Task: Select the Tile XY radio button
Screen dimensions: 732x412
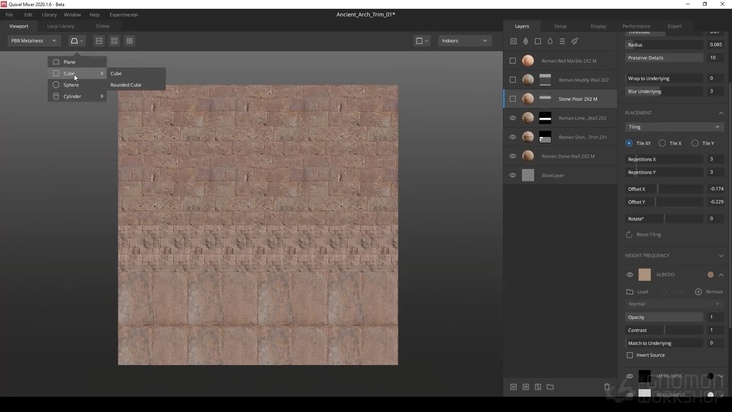Action: click(x=629, y=143)
